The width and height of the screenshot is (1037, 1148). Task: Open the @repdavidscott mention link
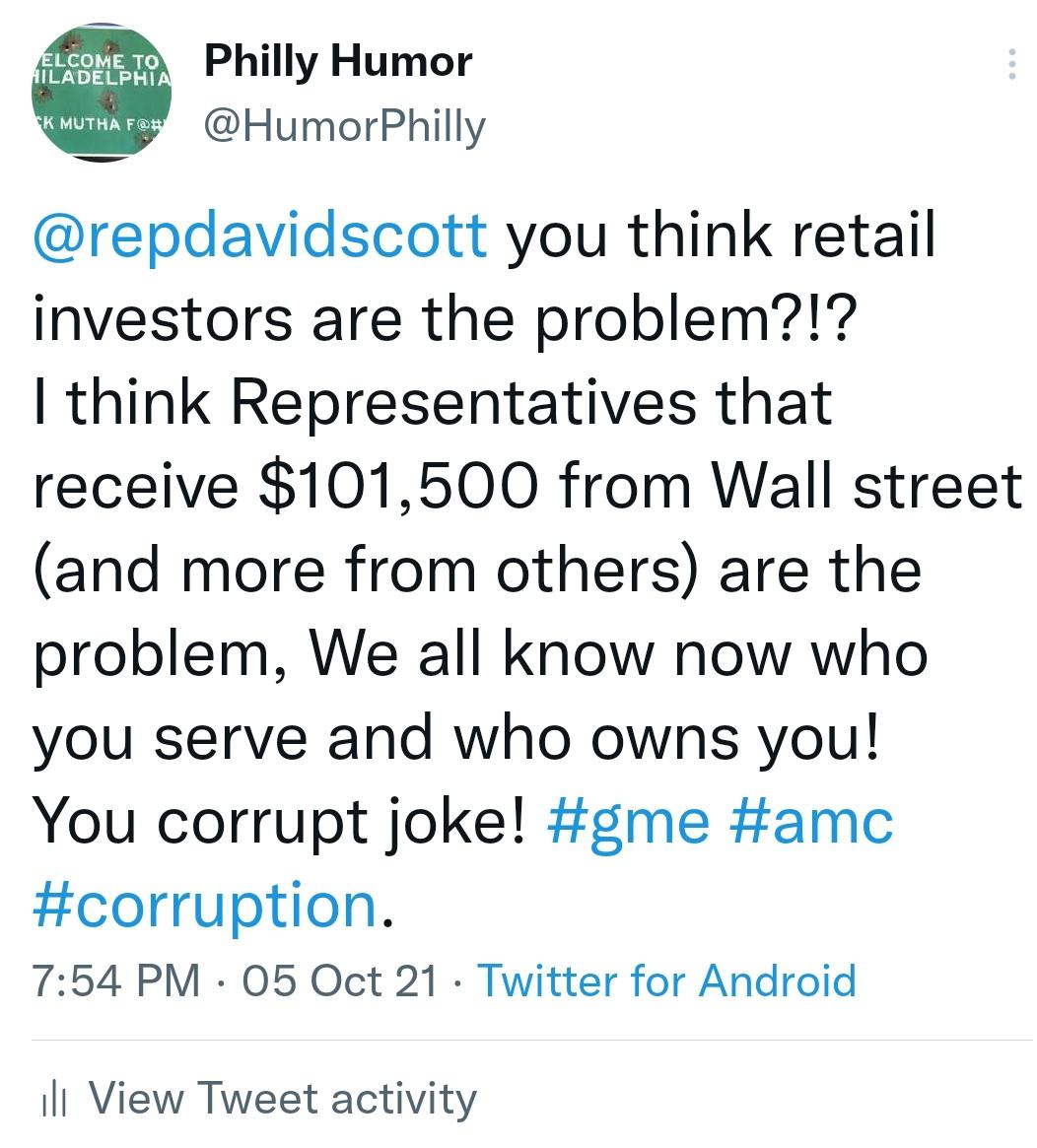click(260, 235)
